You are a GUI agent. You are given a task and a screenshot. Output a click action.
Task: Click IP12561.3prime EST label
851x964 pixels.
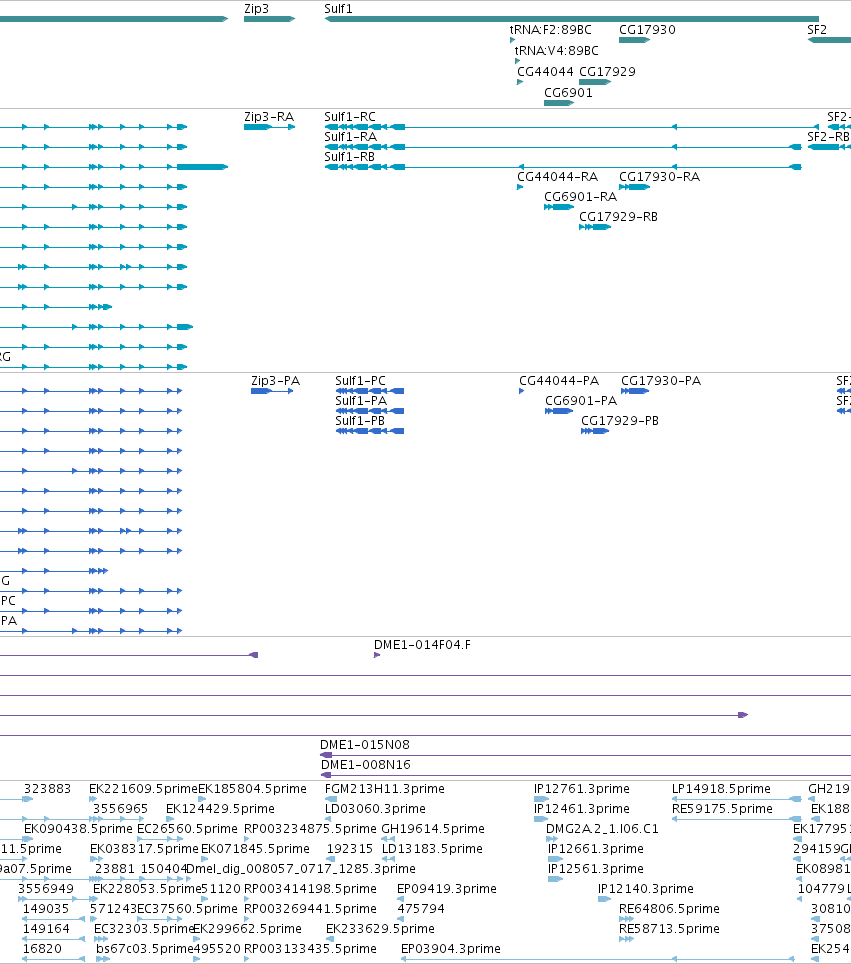[x=596, y=868]
